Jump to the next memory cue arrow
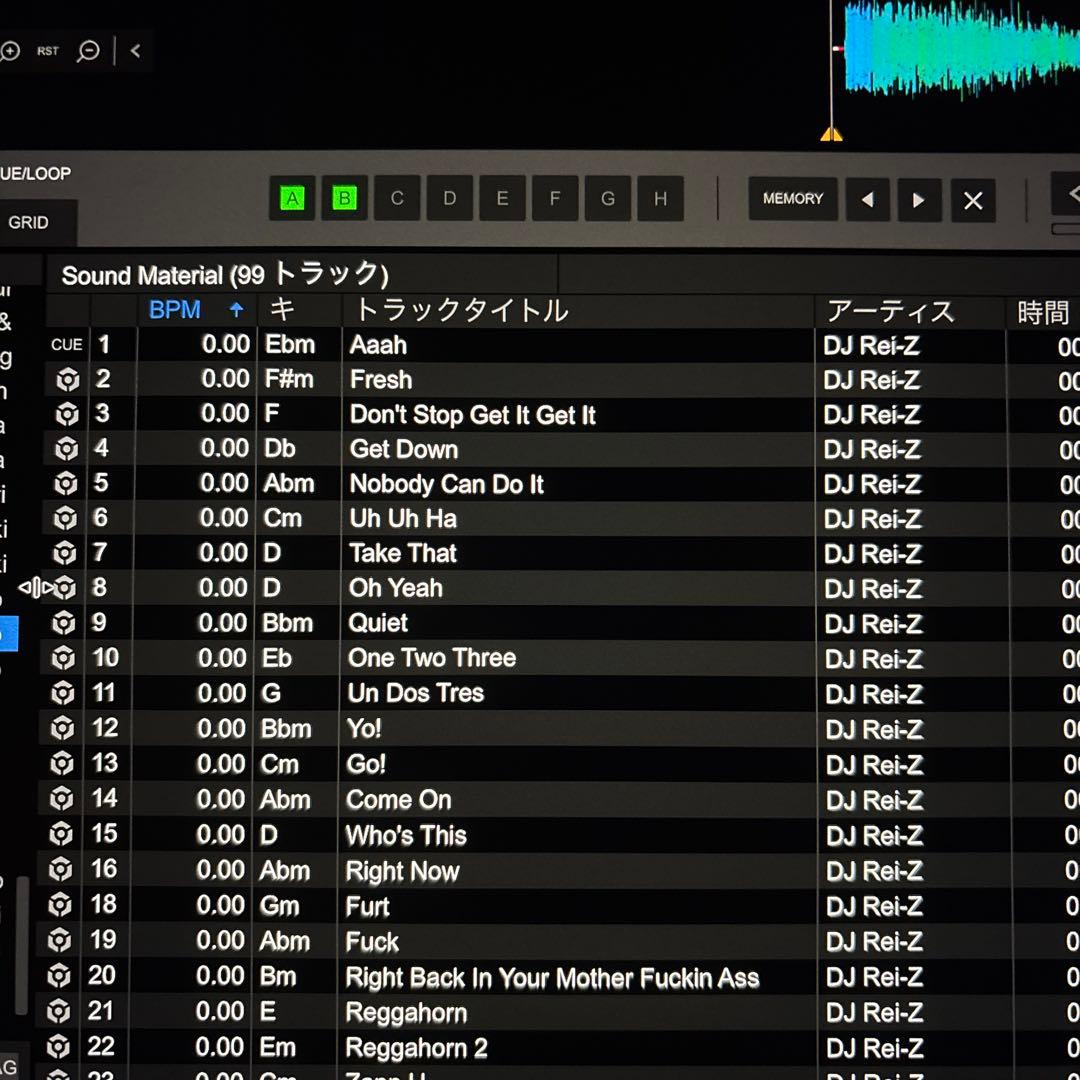The image size is (1080, 1080). click(x=919, y=200)
